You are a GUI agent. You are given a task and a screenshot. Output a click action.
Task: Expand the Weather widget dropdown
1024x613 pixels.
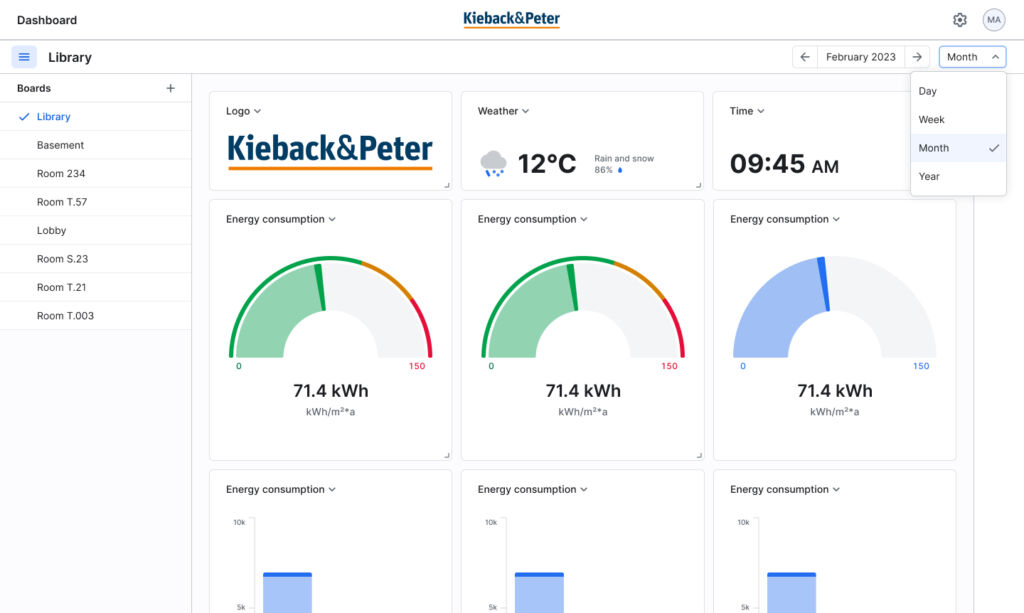(503, 111)
